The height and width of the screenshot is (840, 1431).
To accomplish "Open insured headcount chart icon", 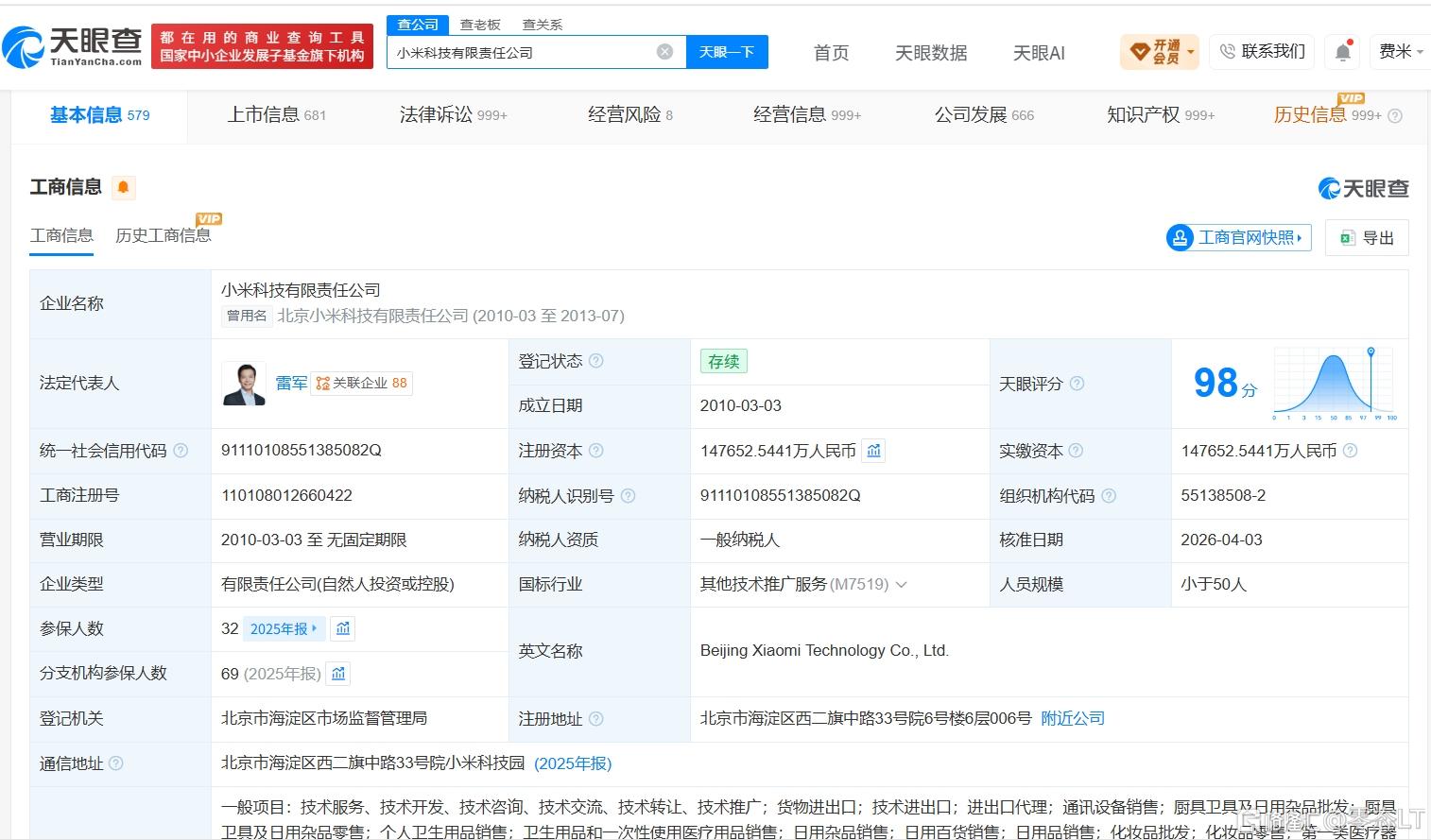I will 343,628.
